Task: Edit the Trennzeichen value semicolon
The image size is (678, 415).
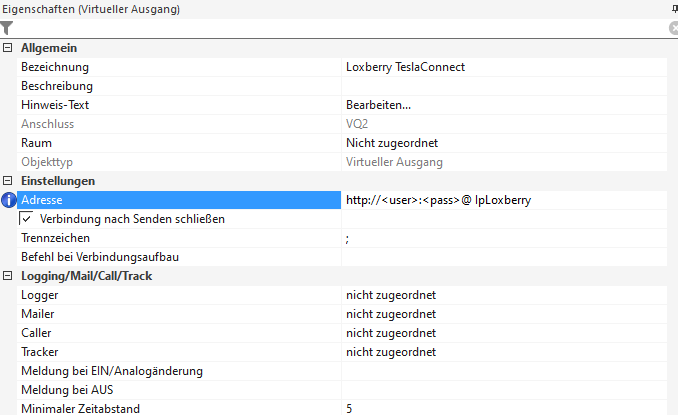Action: pos(504,238)
